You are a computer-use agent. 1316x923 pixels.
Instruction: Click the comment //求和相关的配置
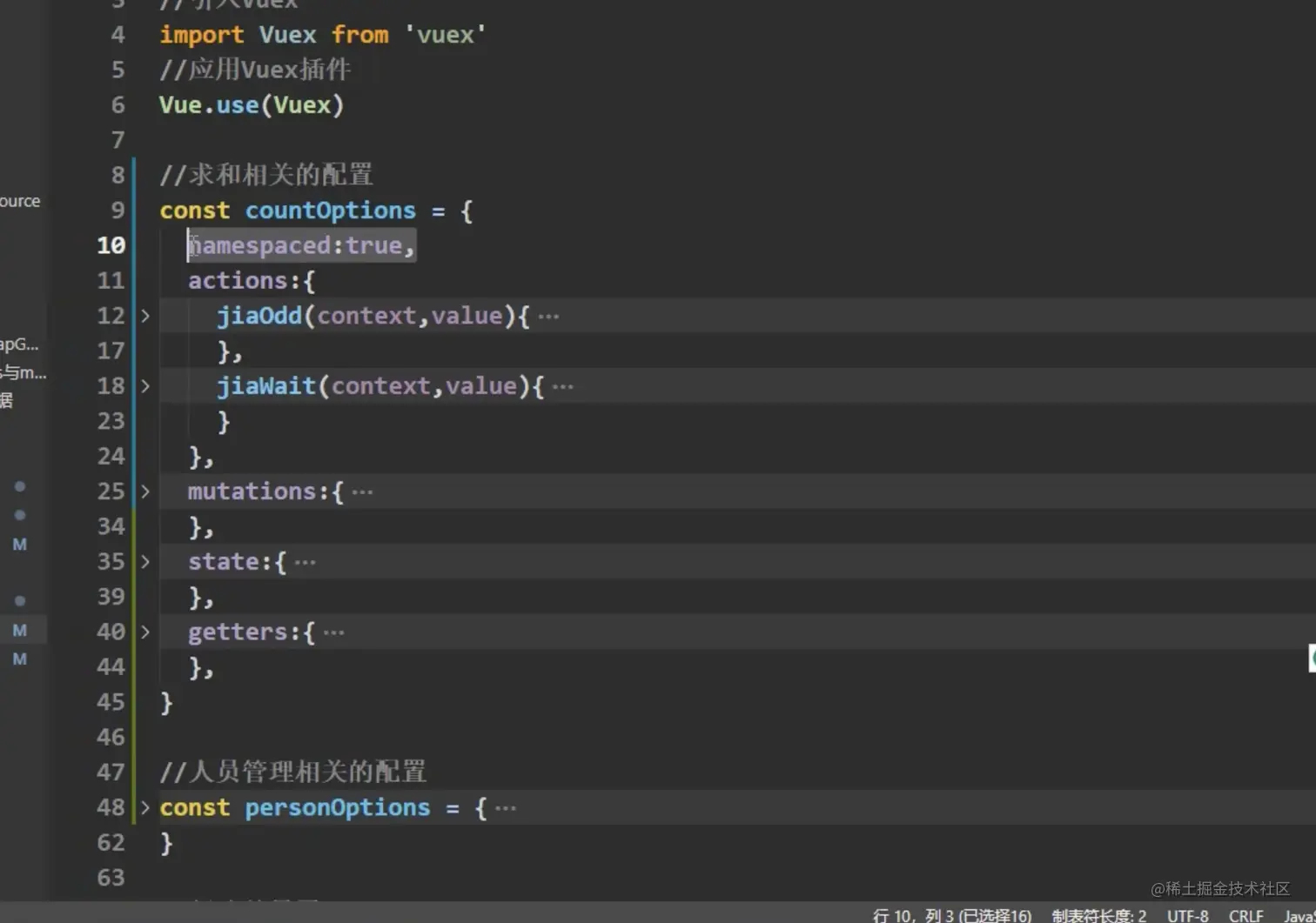[x=266, y=175]
